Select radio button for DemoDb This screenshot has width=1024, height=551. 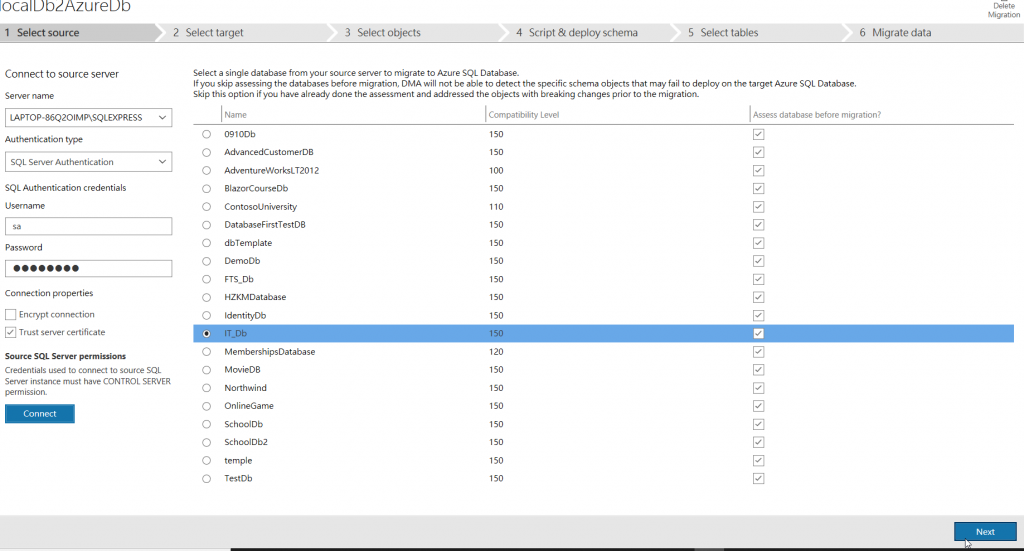tap(206, 261)
